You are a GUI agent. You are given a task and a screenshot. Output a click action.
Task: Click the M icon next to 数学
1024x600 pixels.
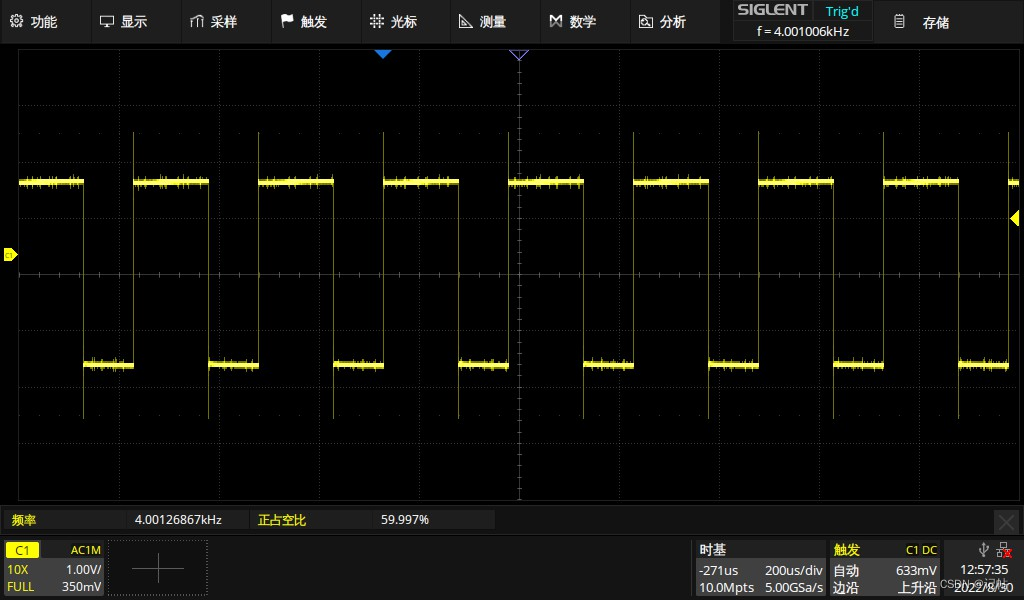556,21
